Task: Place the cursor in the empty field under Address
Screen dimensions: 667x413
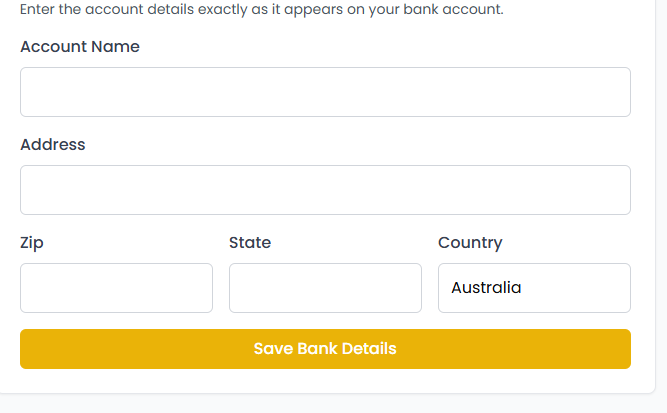Action: pyautogui.click(x=325, y=190)
